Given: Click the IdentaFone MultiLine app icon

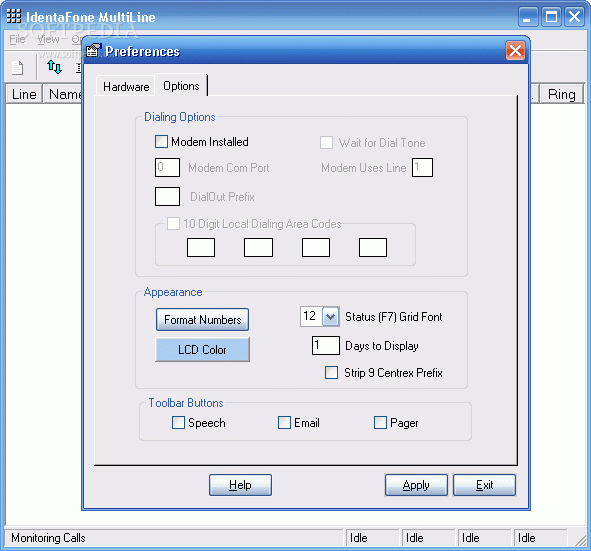Looking at the screenshot, I should (x=14, y=16).
